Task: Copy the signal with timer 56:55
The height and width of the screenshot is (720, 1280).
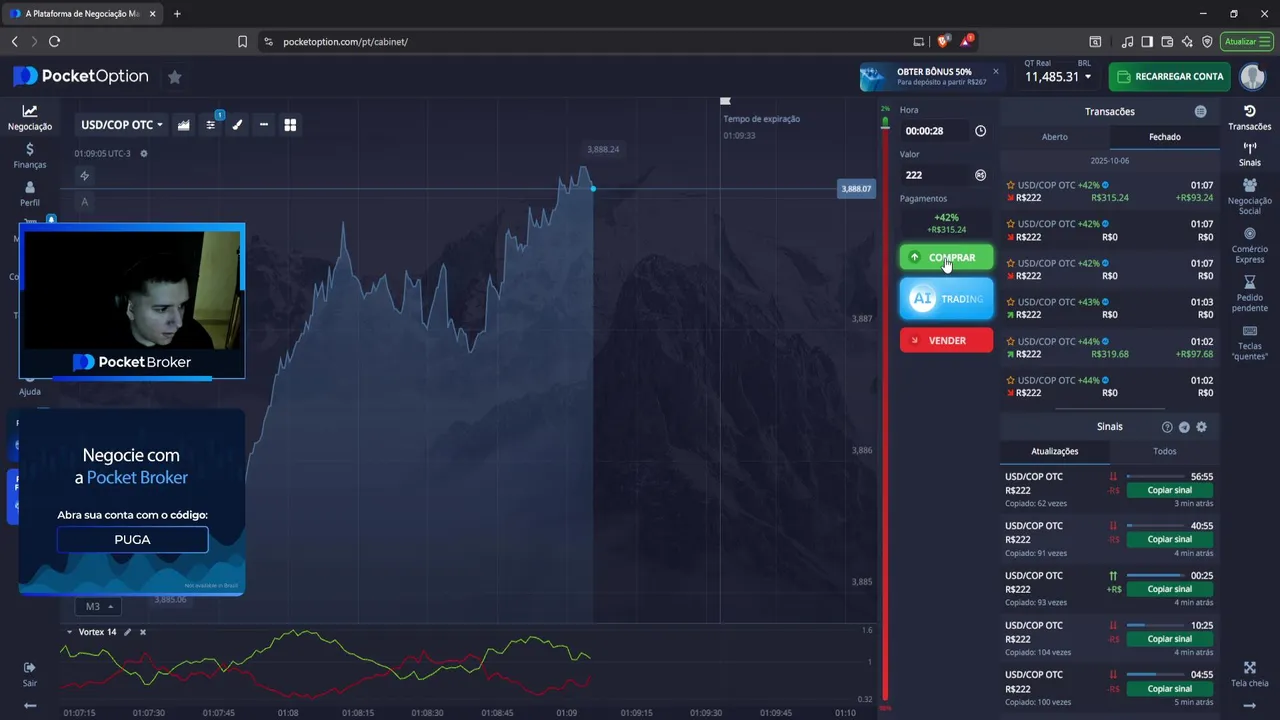Action: (x=1169, y=490)
